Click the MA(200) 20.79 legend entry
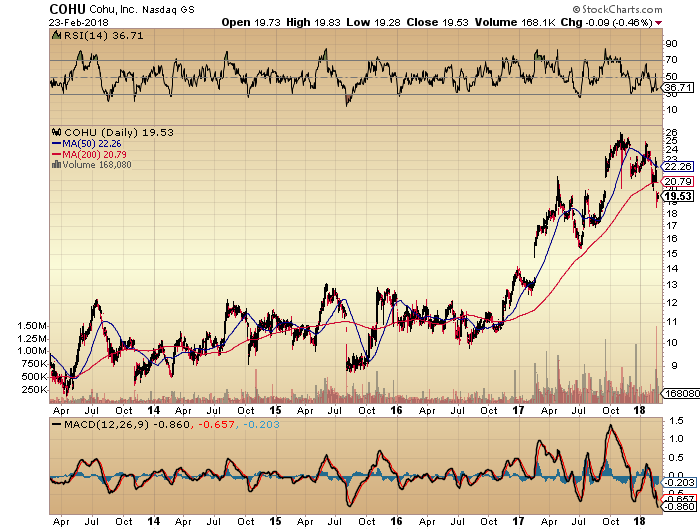The width and height of the screenshot is (700, 530). click(89, 154)
